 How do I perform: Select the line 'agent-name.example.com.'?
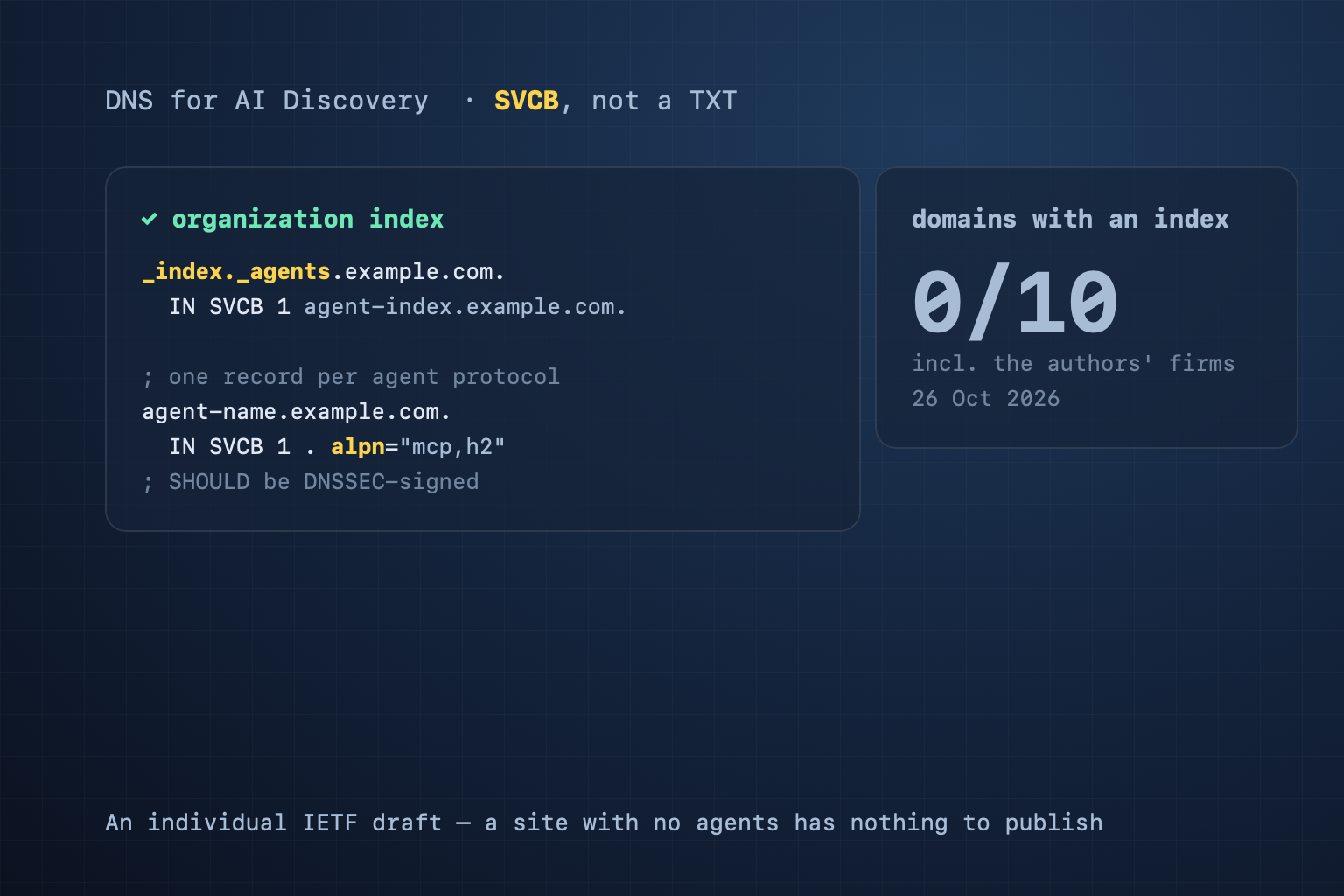click(297, 412)
